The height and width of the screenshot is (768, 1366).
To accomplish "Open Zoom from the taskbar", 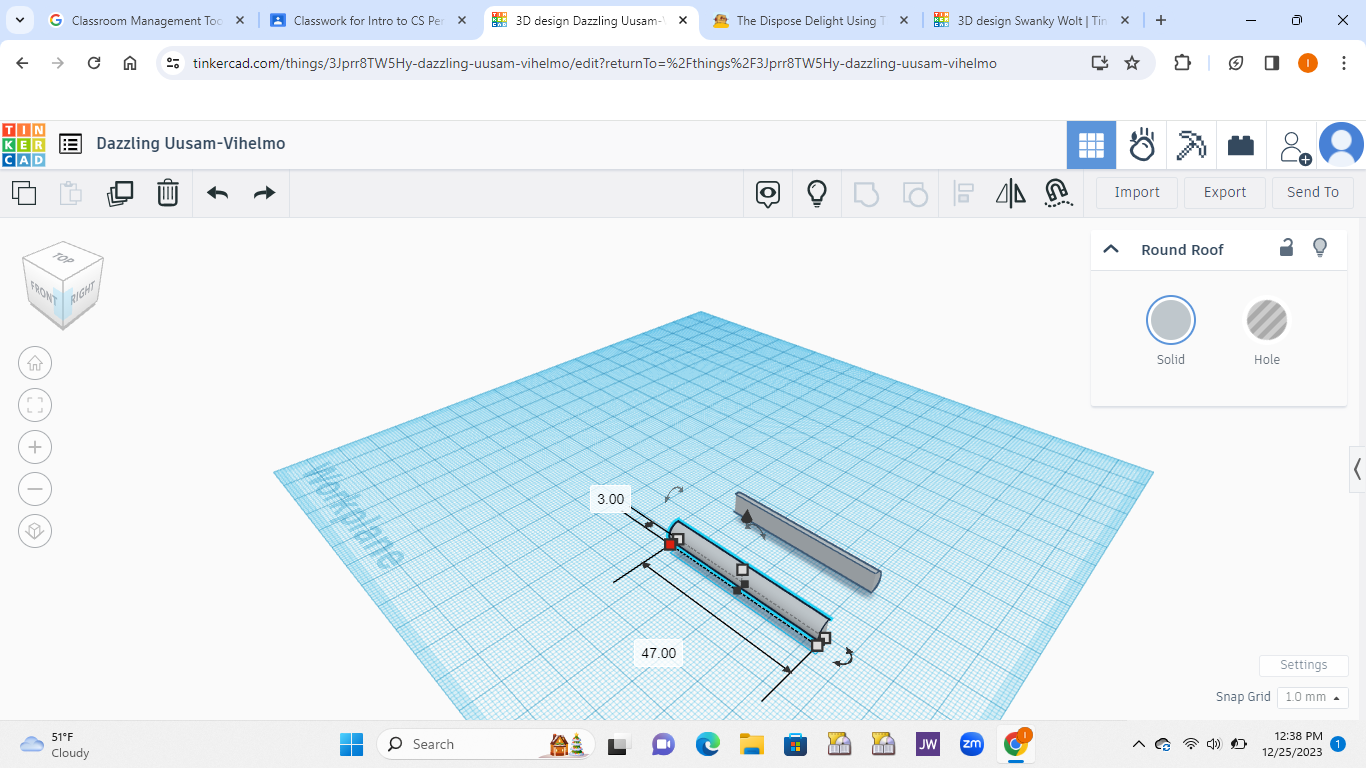I will (x=971, y=744).
